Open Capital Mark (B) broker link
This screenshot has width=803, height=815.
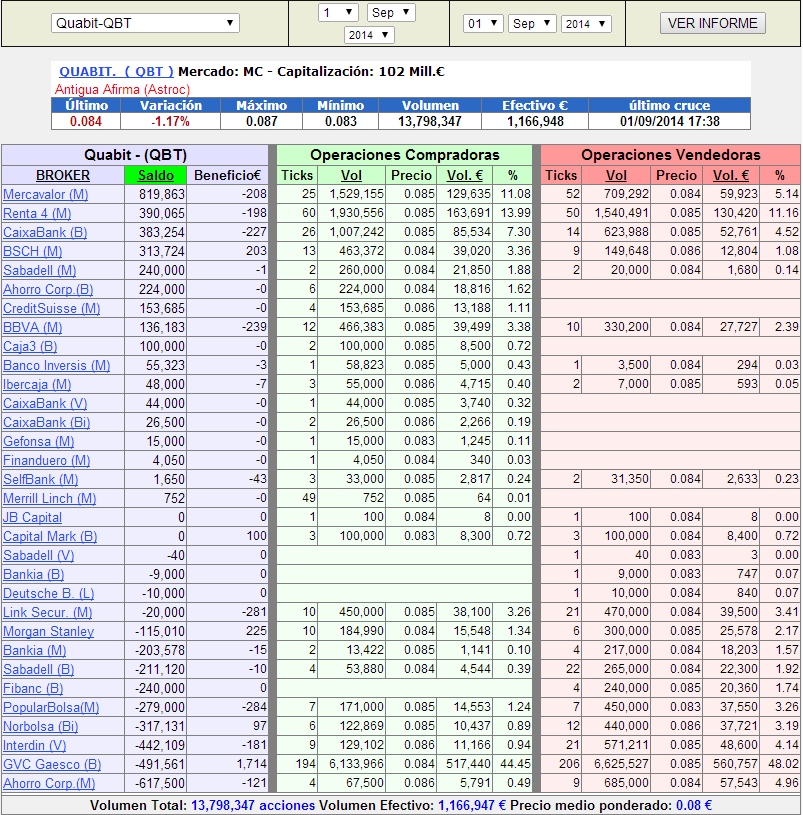[x=50, y=536]
